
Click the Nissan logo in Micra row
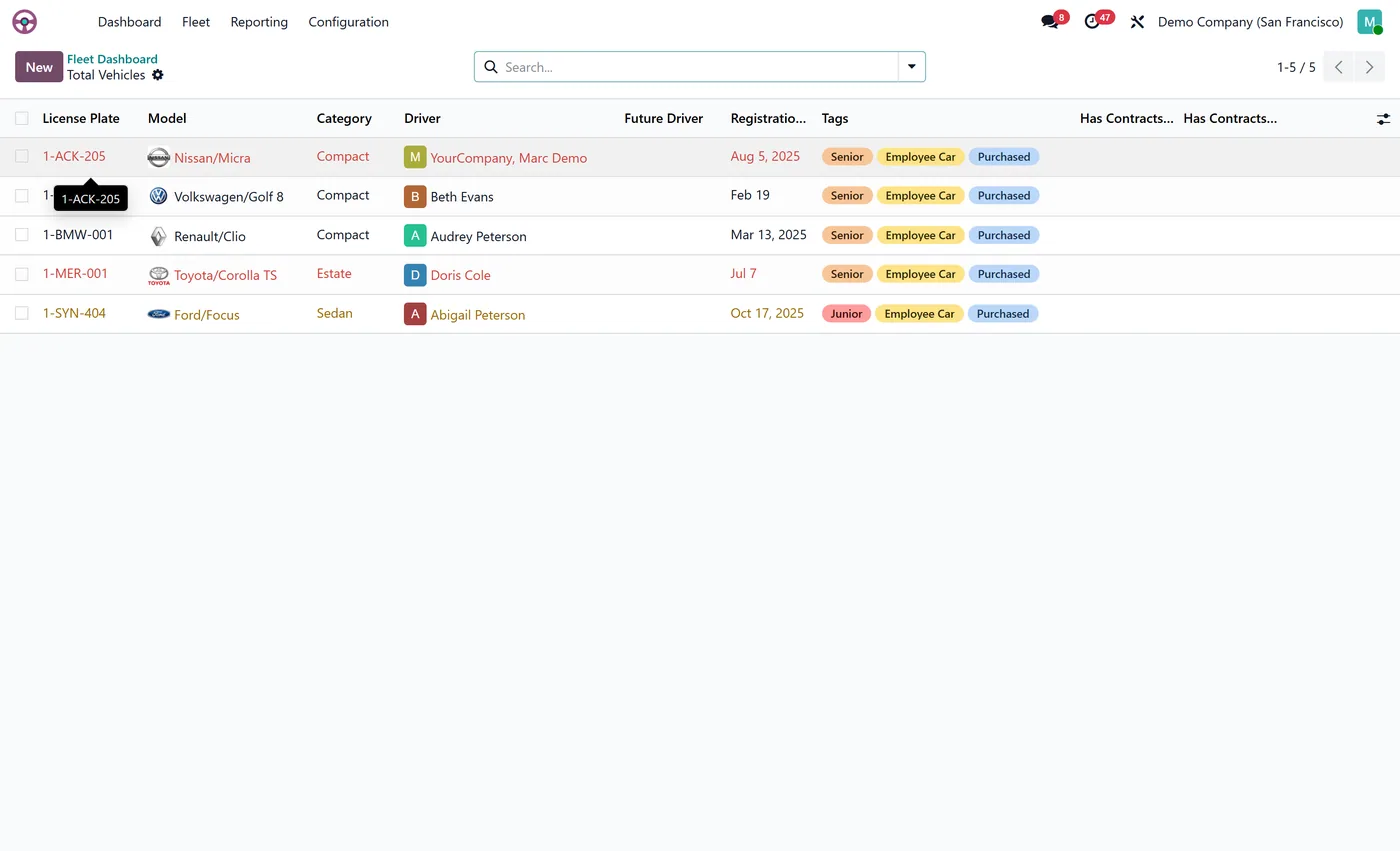click(158, 157)
